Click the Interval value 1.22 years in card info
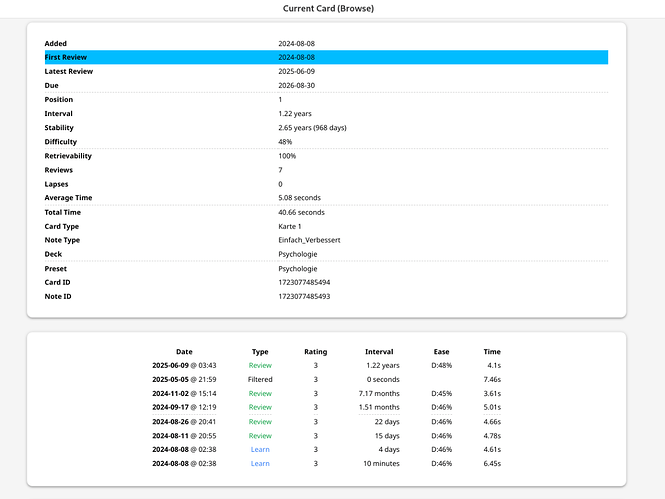665x499 pixels. pyautogui.click(x=295, y=114)
